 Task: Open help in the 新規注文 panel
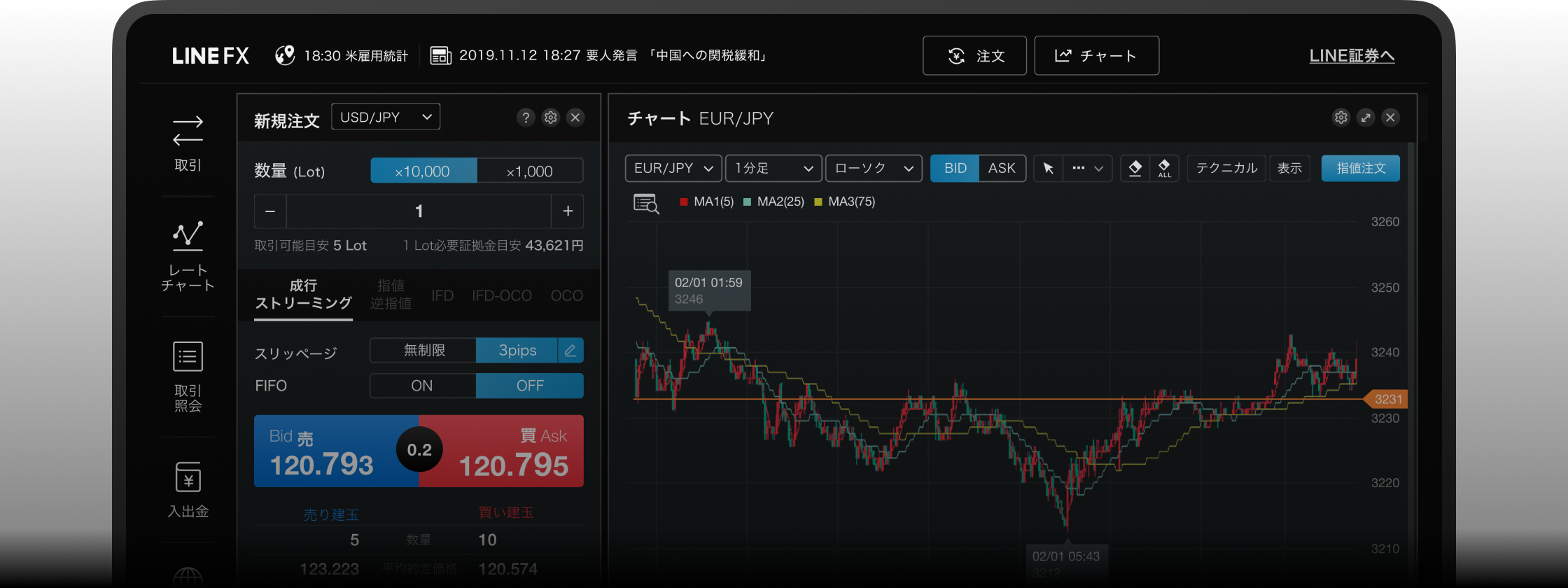click(526, 118)
